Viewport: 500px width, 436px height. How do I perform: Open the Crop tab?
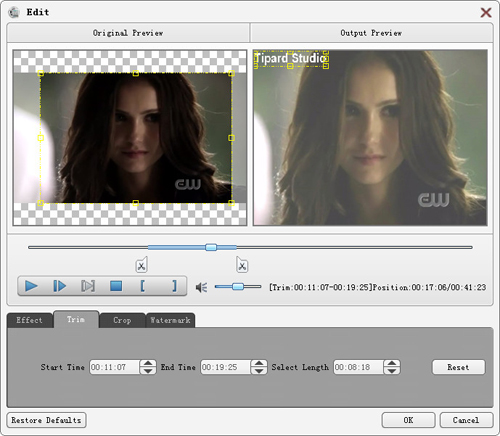(x=122, y=320)
